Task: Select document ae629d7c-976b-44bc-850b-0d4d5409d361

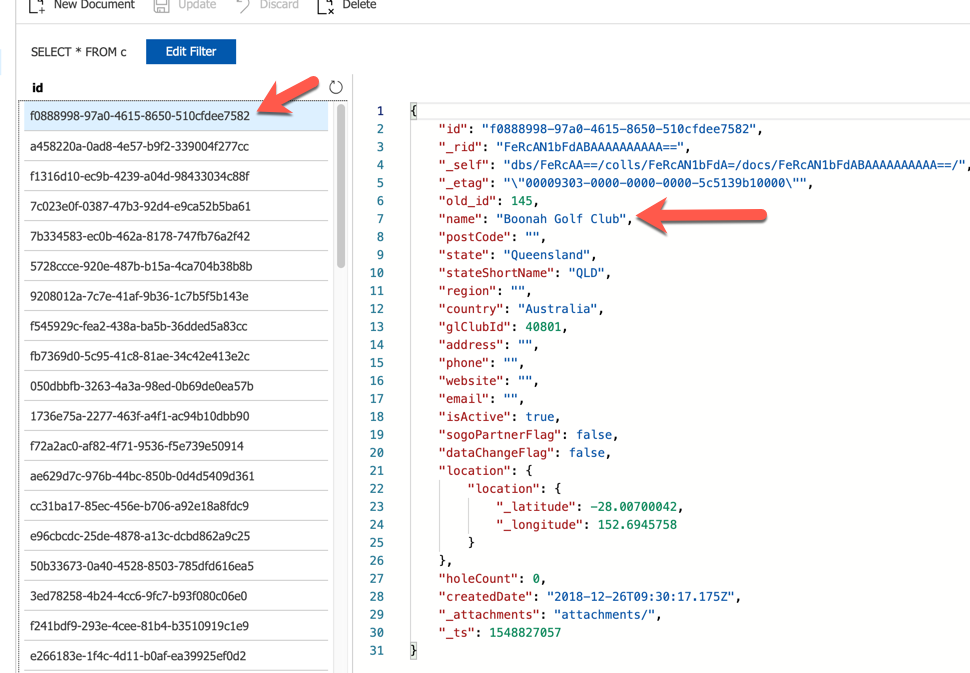Action: click(x=176, y=476)
